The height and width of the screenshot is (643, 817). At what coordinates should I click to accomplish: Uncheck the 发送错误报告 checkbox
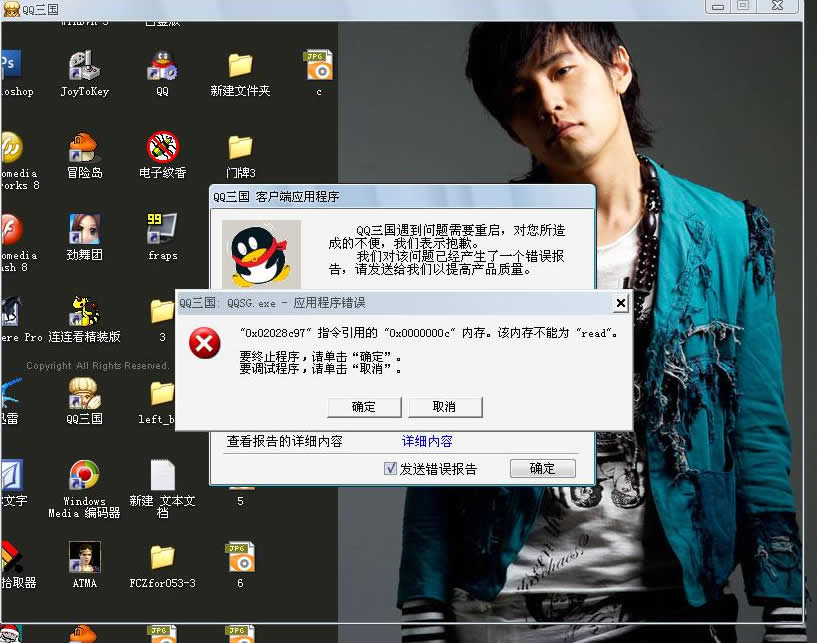pos(390,468)
